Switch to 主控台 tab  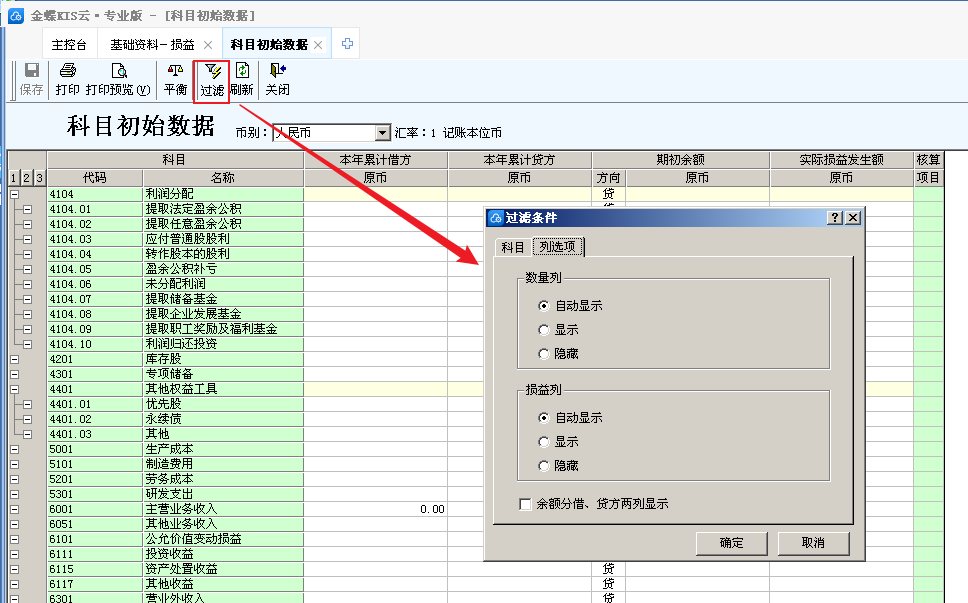69,45
